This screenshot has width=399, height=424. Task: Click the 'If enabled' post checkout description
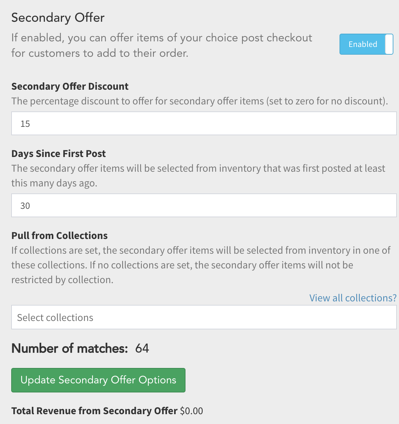click(x=162, y=45)
